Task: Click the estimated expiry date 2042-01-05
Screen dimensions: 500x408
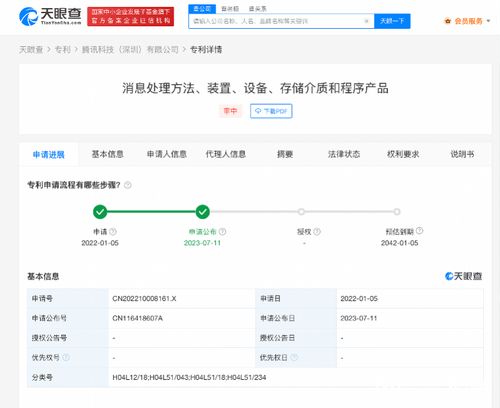Action: (399, 243)
